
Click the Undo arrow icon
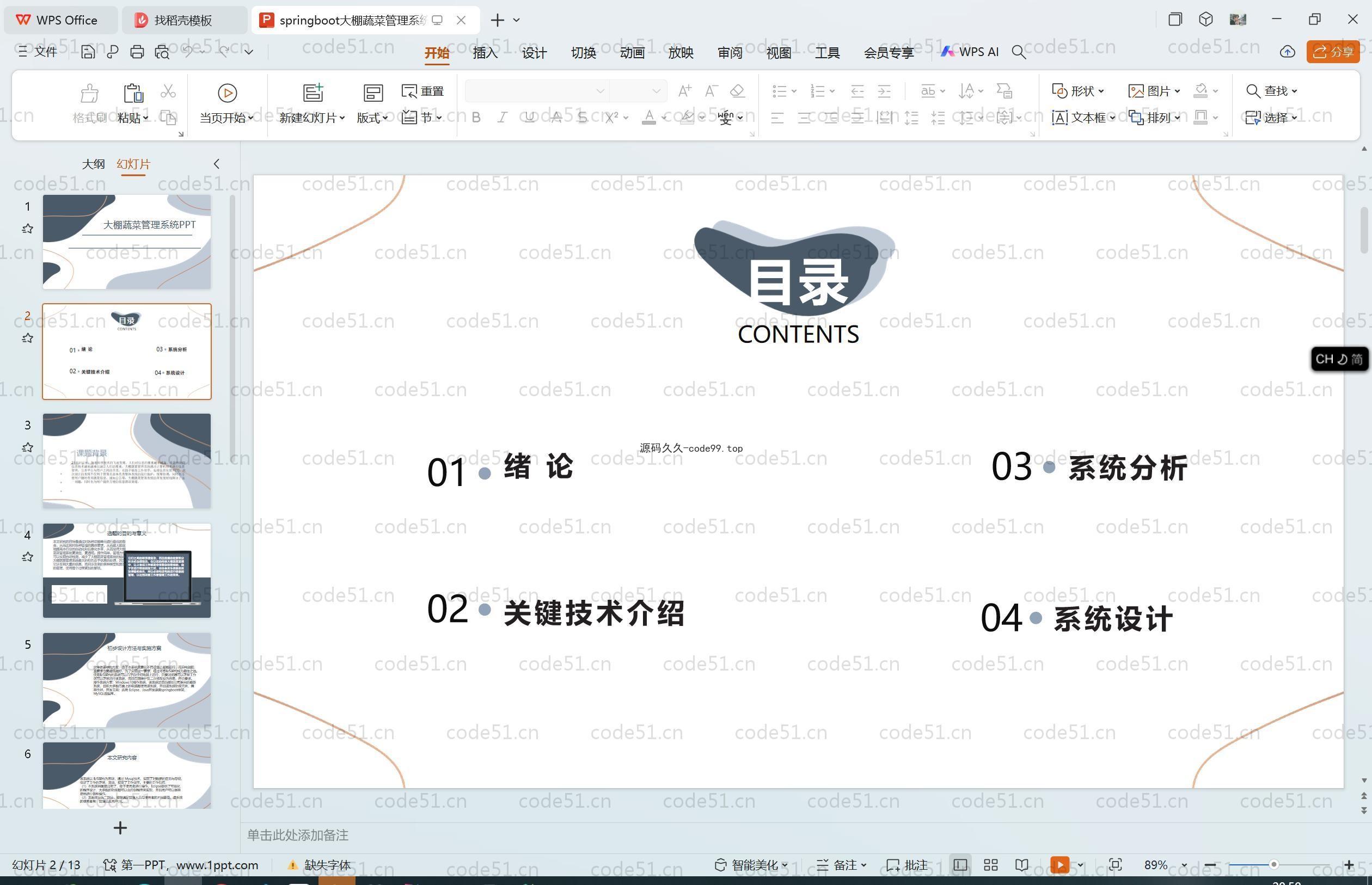click(x=188, y=52)
